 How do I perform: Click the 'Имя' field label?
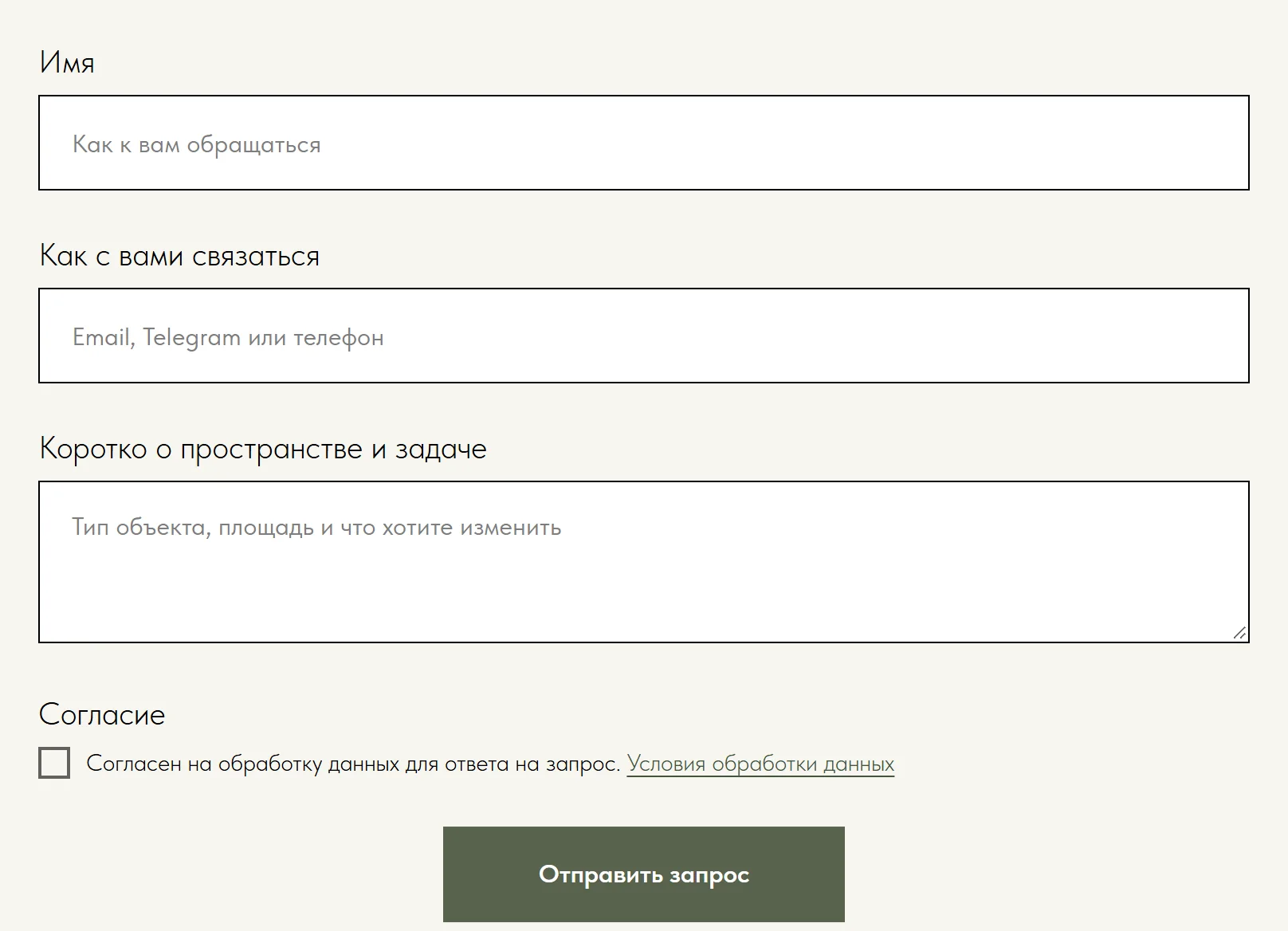(x=67, y=62)
